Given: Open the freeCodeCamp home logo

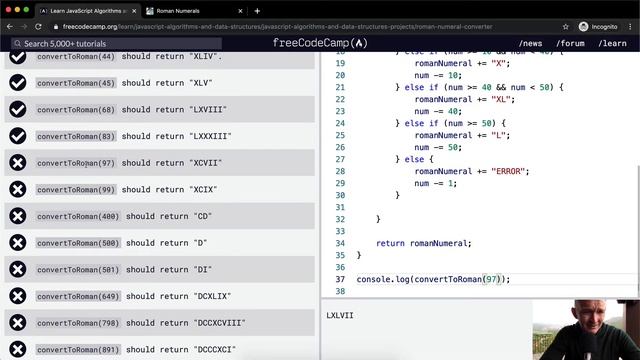Looking at the screenshot, I should pyautogui.click(x=320, y=43).
